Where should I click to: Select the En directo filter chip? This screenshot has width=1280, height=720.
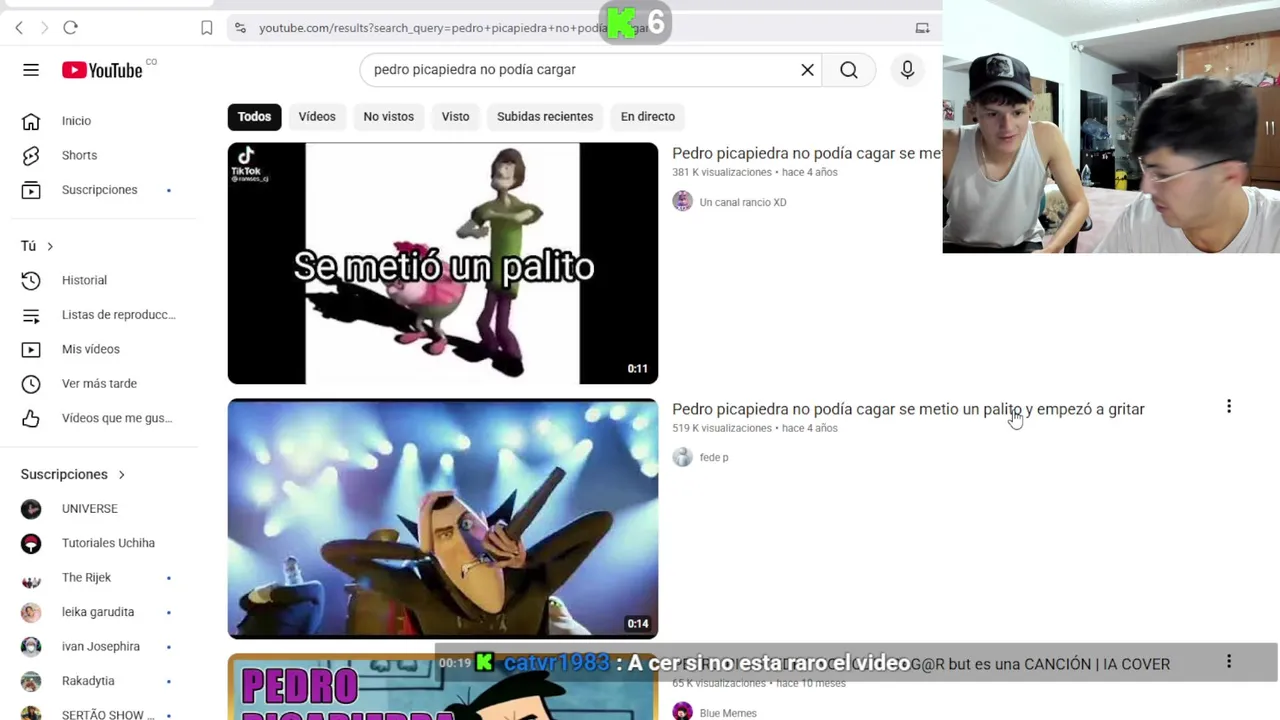[648, 117]
